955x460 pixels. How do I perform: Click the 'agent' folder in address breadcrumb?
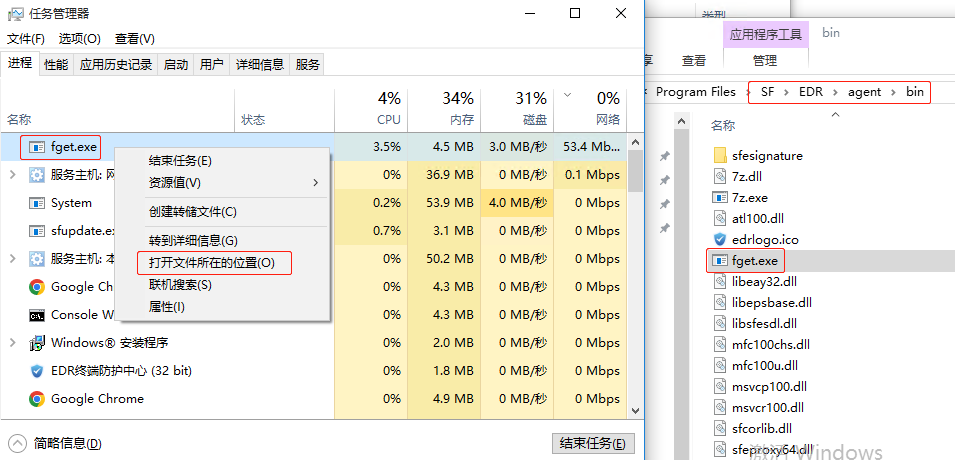864,92
